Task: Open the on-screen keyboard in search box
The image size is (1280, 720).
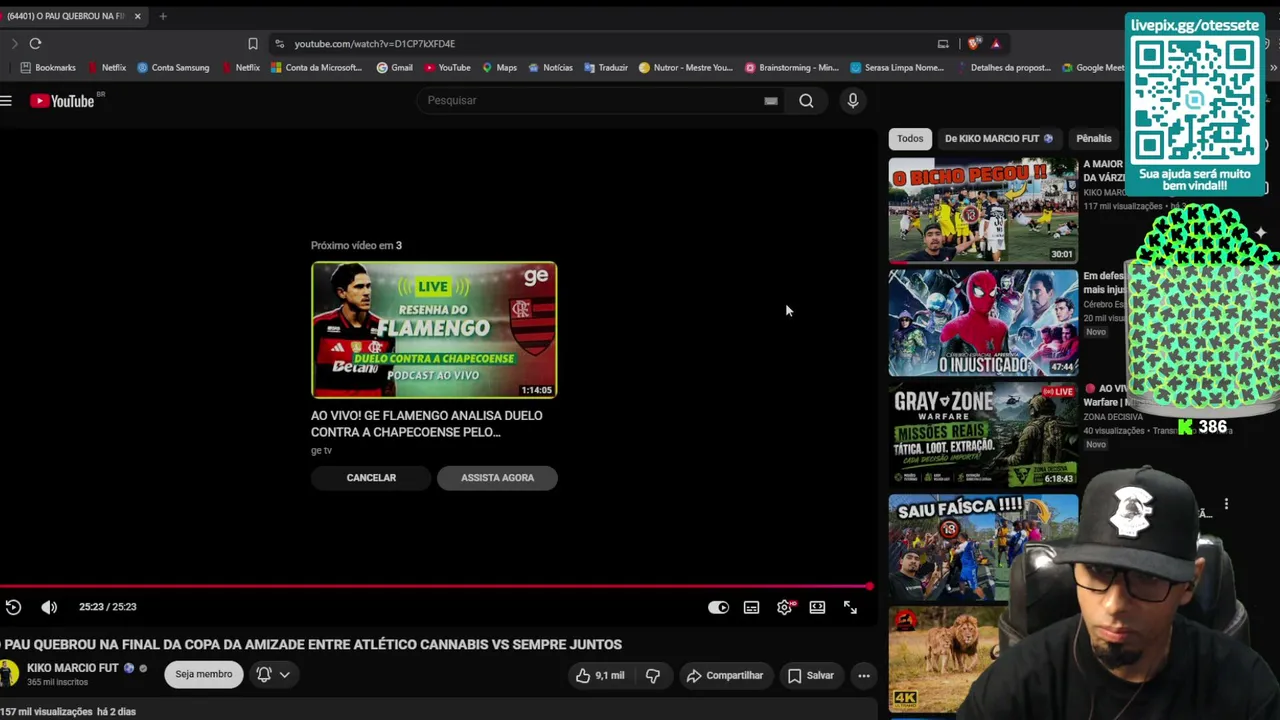Action: pyautogui.click(x=771, y=100)
